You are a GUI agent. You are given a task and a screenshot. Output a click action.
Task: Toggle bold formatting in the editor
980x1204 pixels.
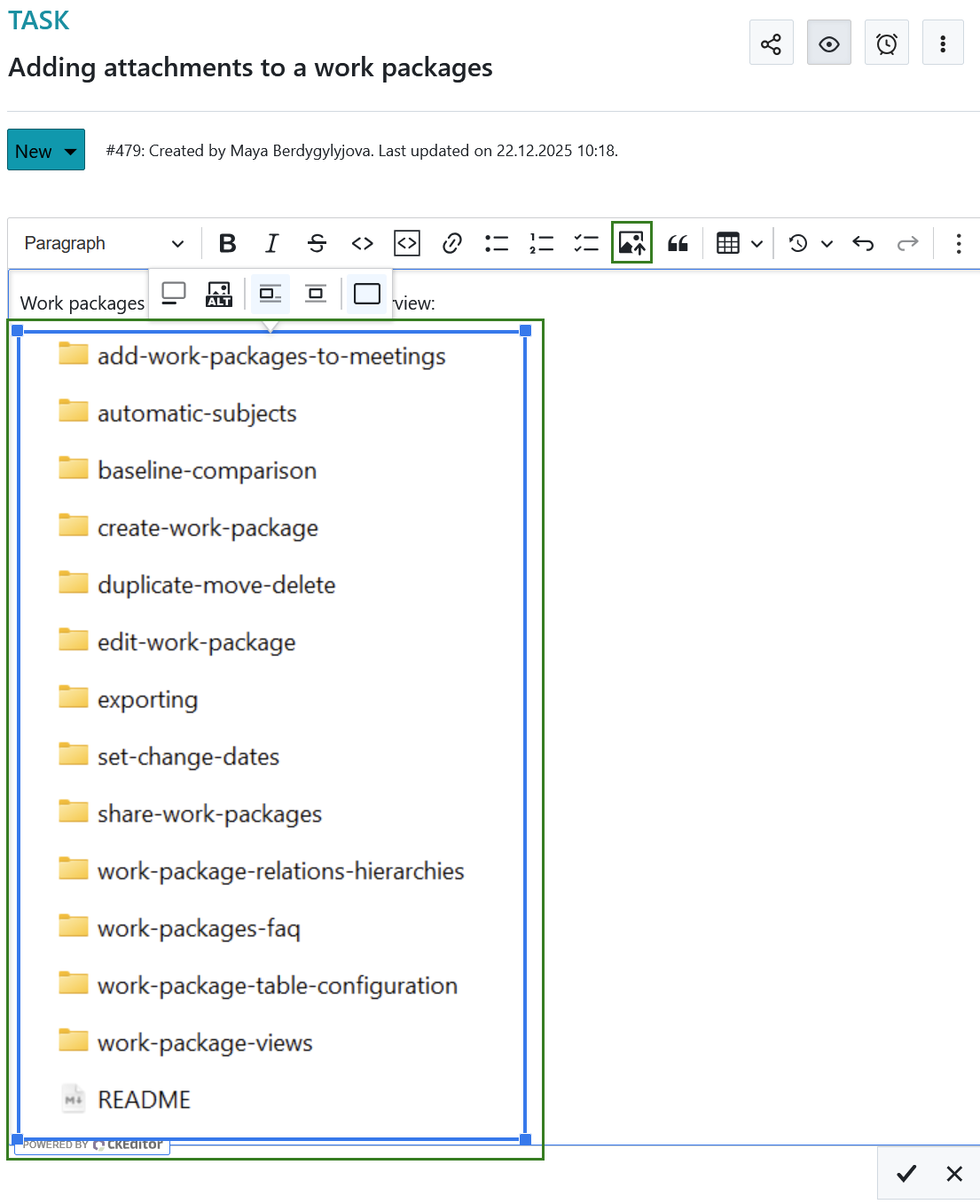tap(227, 242)
